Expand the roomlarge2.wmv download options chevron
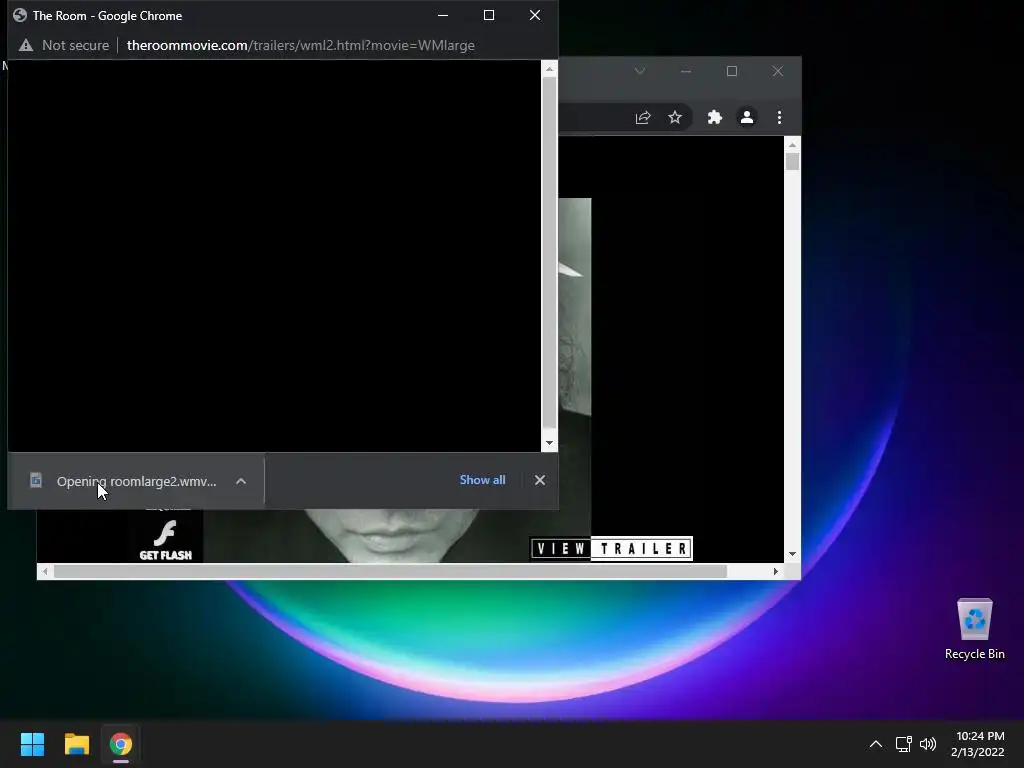This screenshot has height=768, width=1024. (241, 481)
